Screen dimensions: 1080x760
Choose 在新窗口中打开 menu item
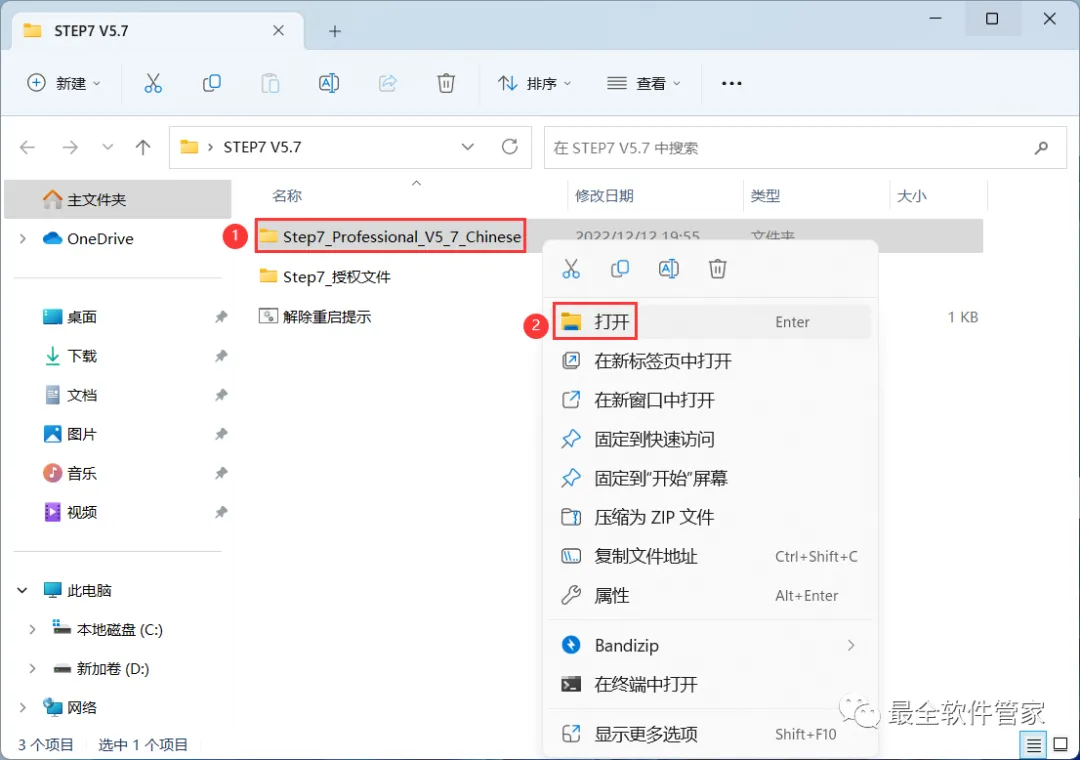click(x=711, y=400)
